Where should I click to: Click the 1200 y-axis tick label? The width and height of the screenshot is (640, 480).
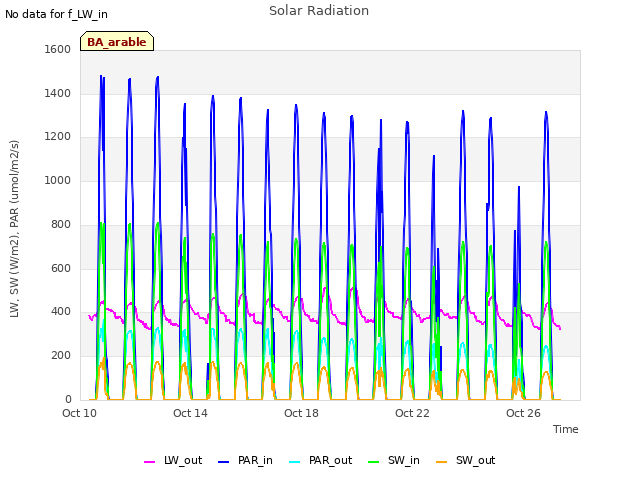(x=58, y=137)
